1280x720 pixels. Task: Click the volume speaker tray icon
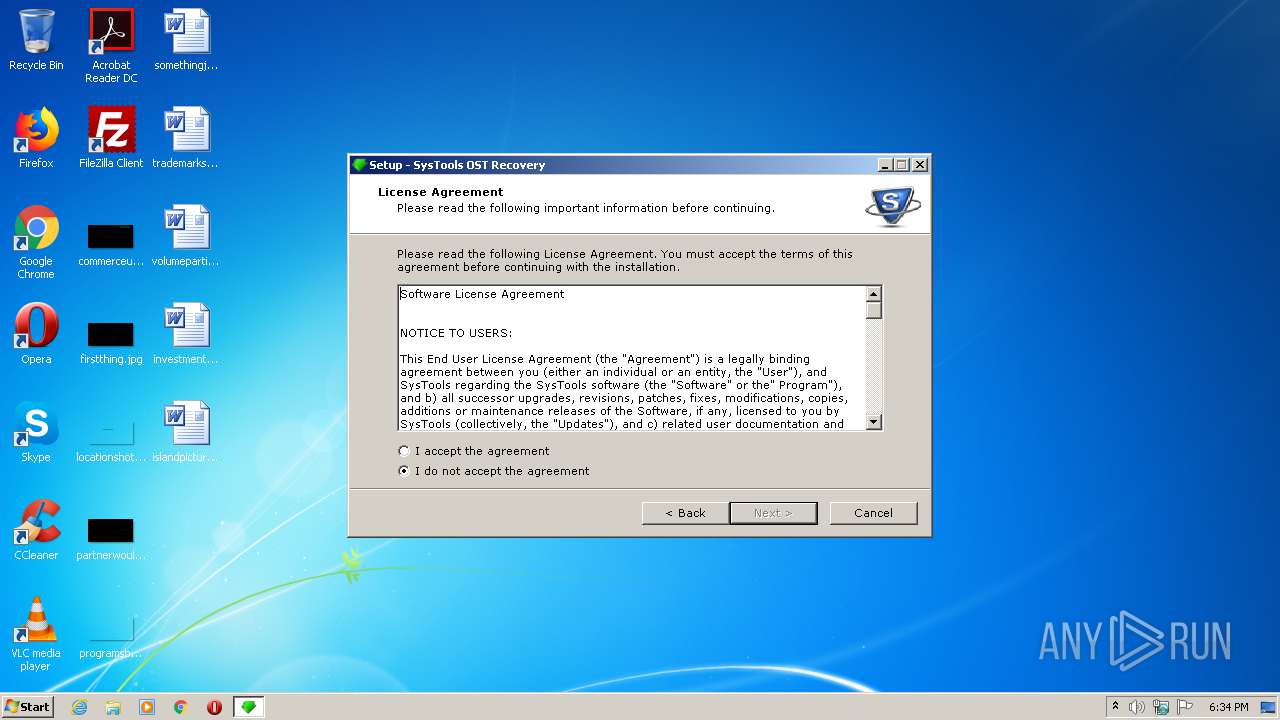tap(1137, 707)
